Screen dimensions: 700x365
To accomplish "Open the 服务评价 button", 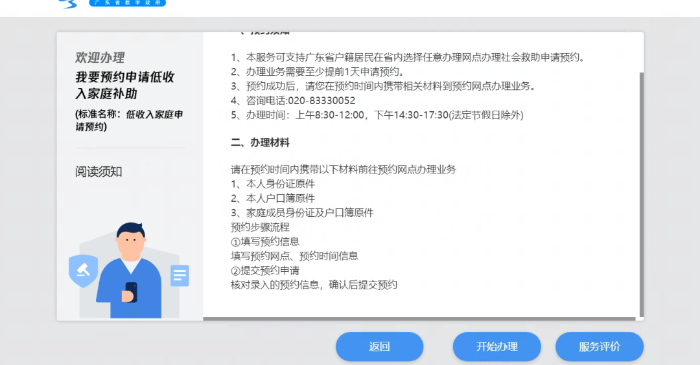I will point(599,346).
